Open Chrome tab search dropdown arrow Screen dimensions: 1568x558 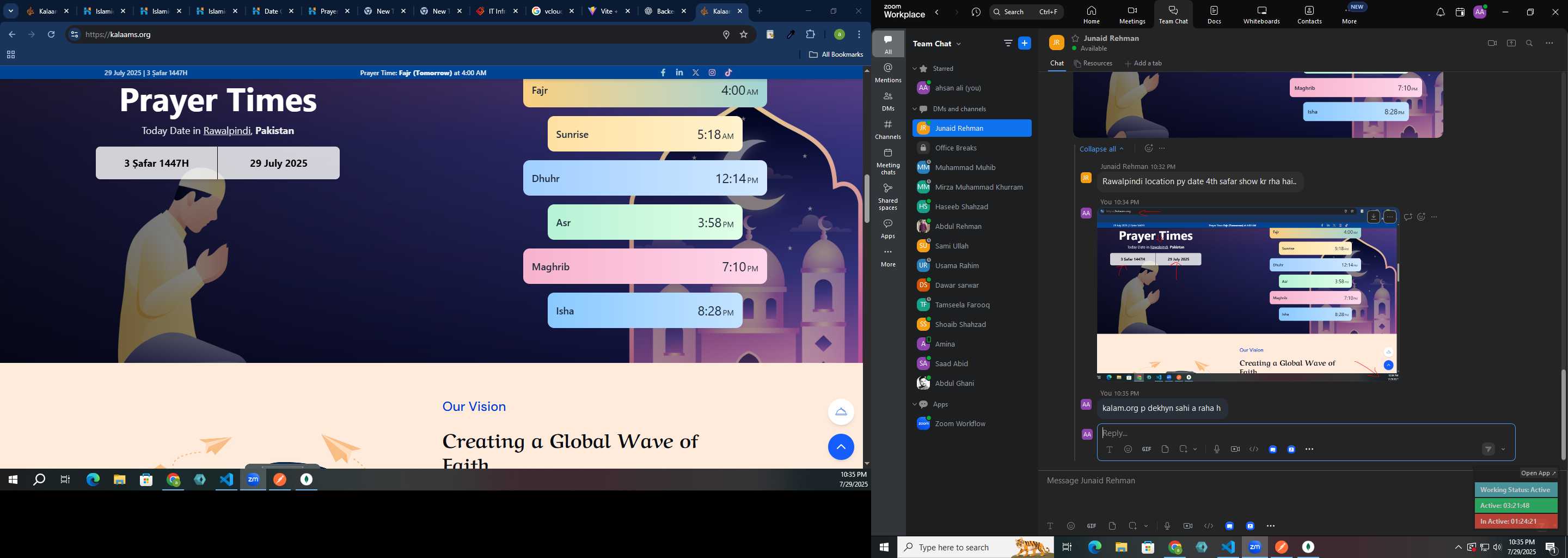point(11,11)
